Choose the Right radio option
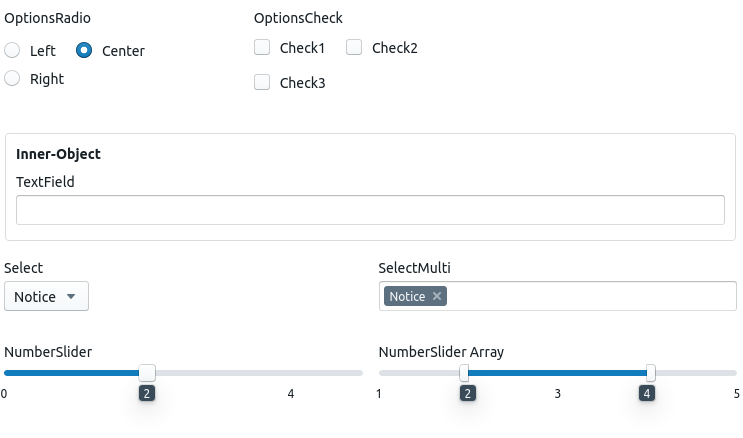This screenshot has height=438, width=743. 12,78
